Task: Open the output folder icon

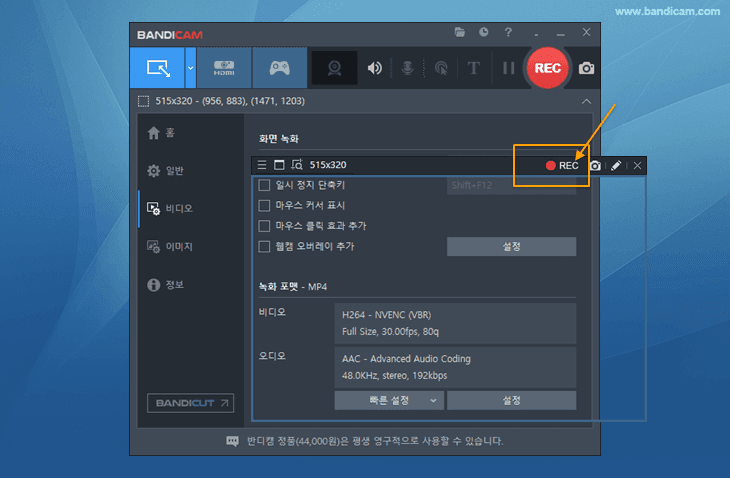Action: click(x=460, y=32)
